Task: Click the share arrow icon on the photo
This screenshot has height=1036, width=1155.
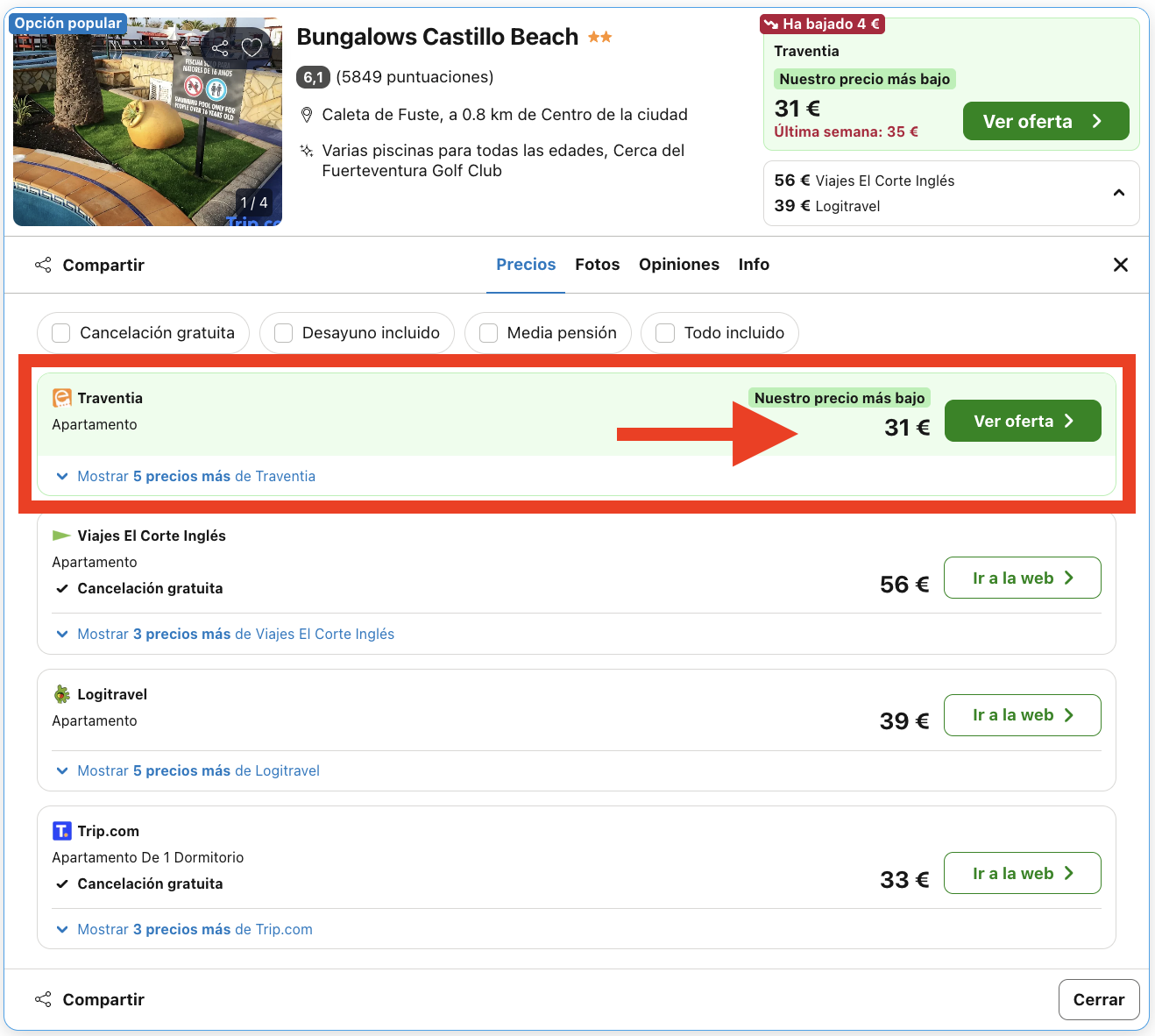Action: (219, 47)
